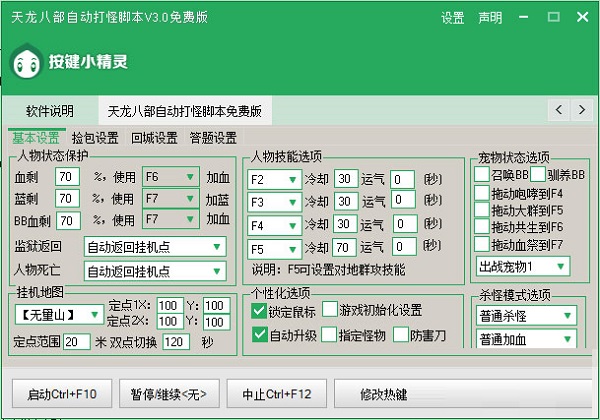
Task: Click the 按键小精灵 logo icon
Action: (26, 63)
